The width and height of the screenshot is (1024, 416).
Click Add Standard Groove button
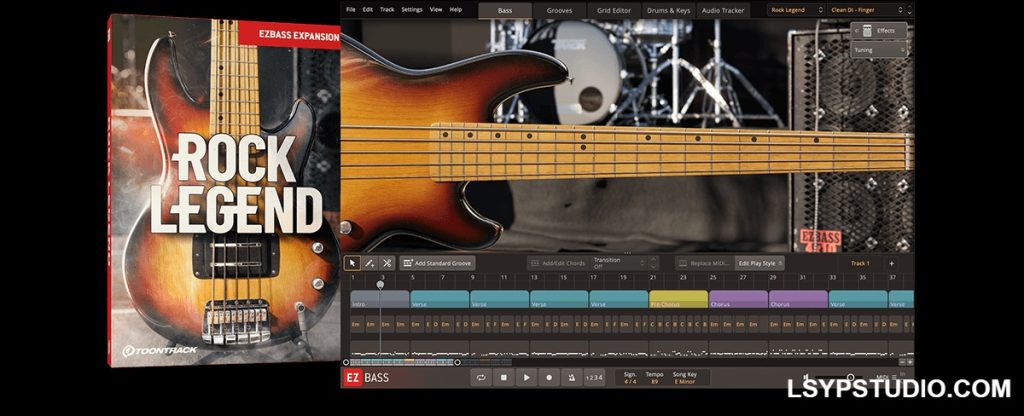(x=438, y=263)
